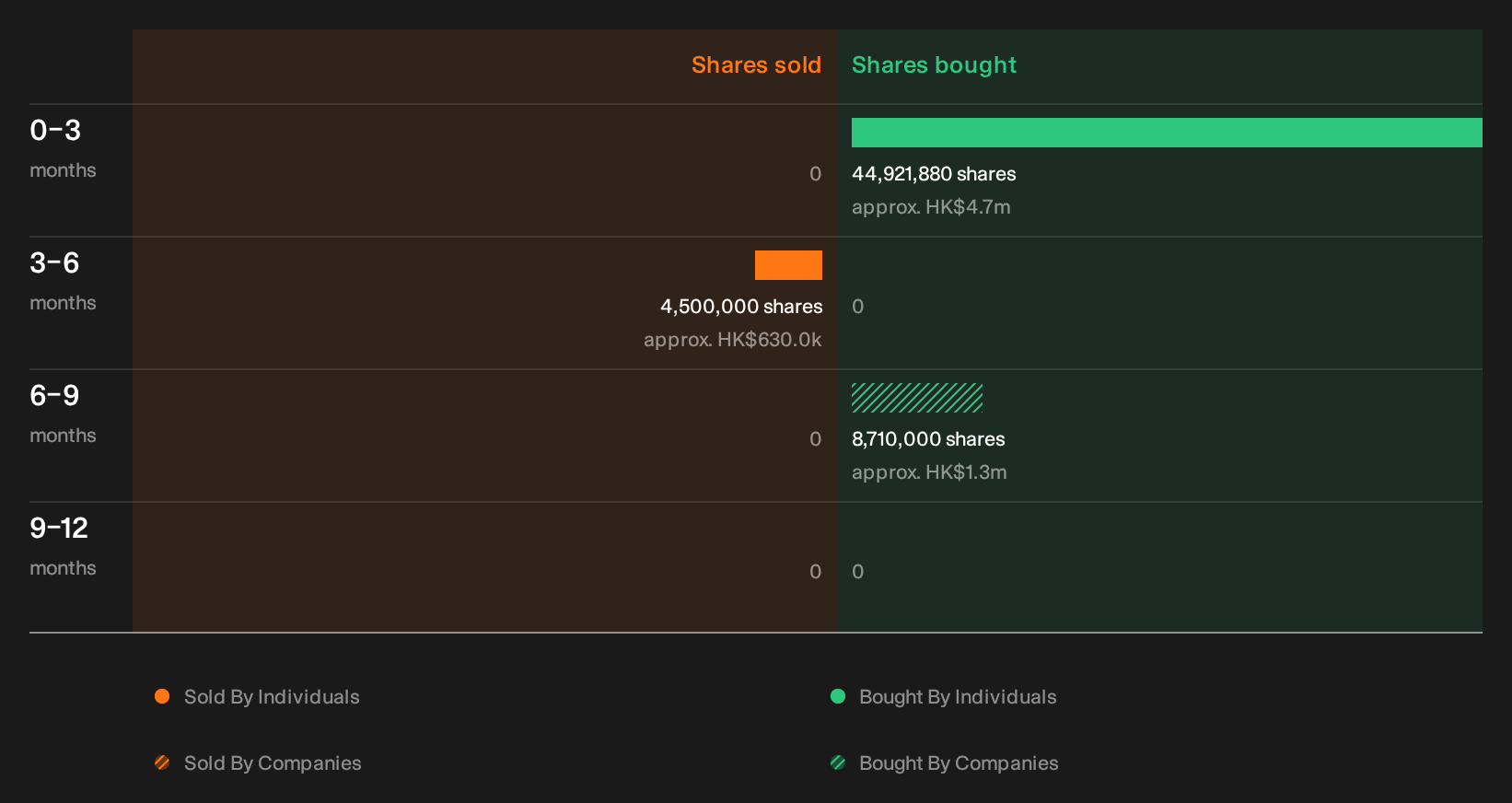This screenshot has width=1512, height=803.
Task: Click the 'Bought By Individuals' legend label
Action: tap(958, 697)
